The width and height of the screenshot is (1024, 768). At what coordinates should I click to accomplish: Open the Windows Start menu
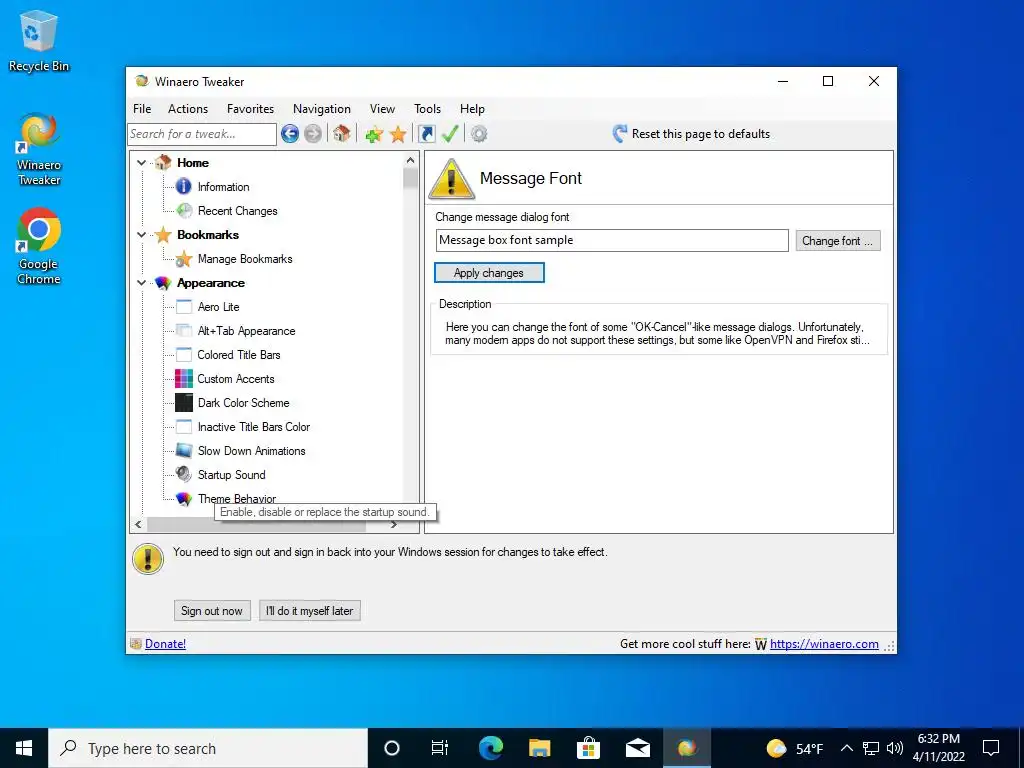pos(24,748)
